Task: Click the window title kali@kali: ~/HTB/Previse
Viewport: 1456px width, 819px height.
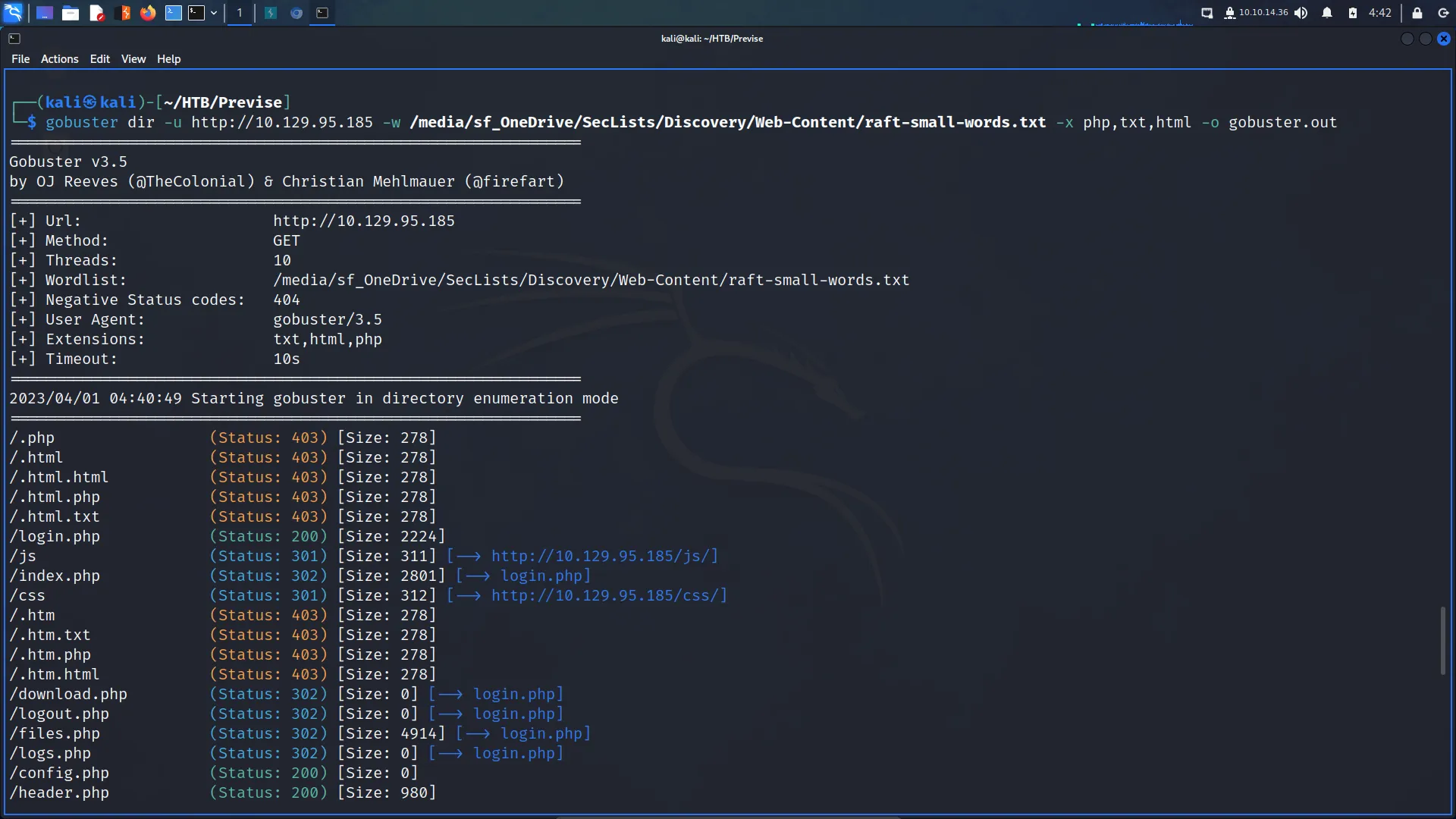Action: (712, 39)
